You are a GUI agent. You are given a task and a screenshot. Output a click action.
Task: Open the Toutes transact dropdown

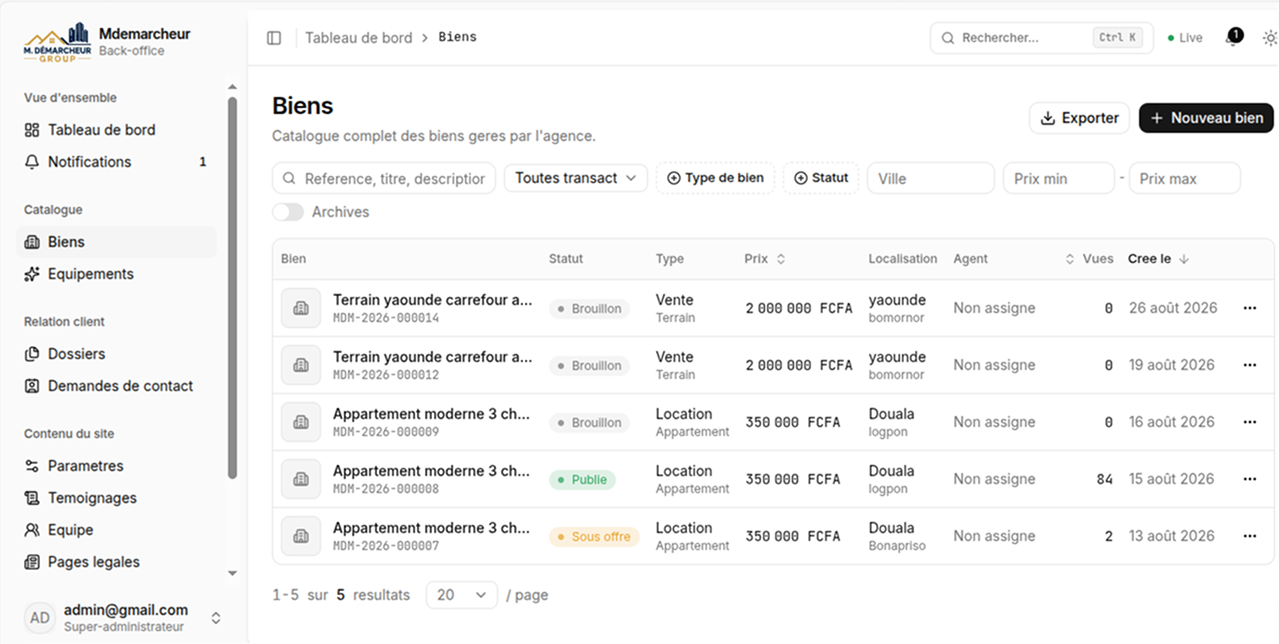pyautogui.click(x=576, y=178)
